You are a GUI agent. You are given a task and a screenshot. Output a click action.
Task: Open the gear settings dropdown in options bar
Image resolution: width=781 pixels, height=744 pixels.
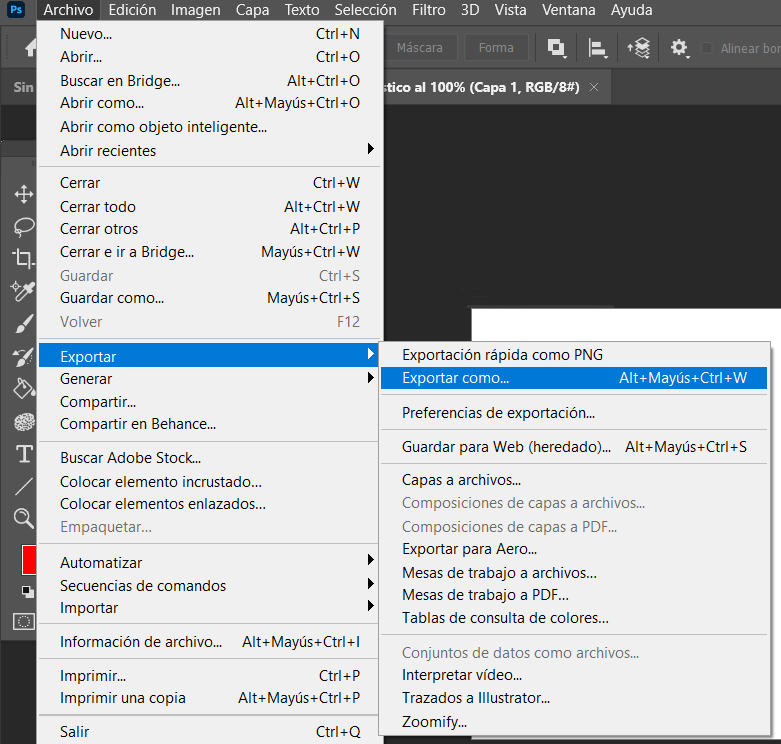681,48
